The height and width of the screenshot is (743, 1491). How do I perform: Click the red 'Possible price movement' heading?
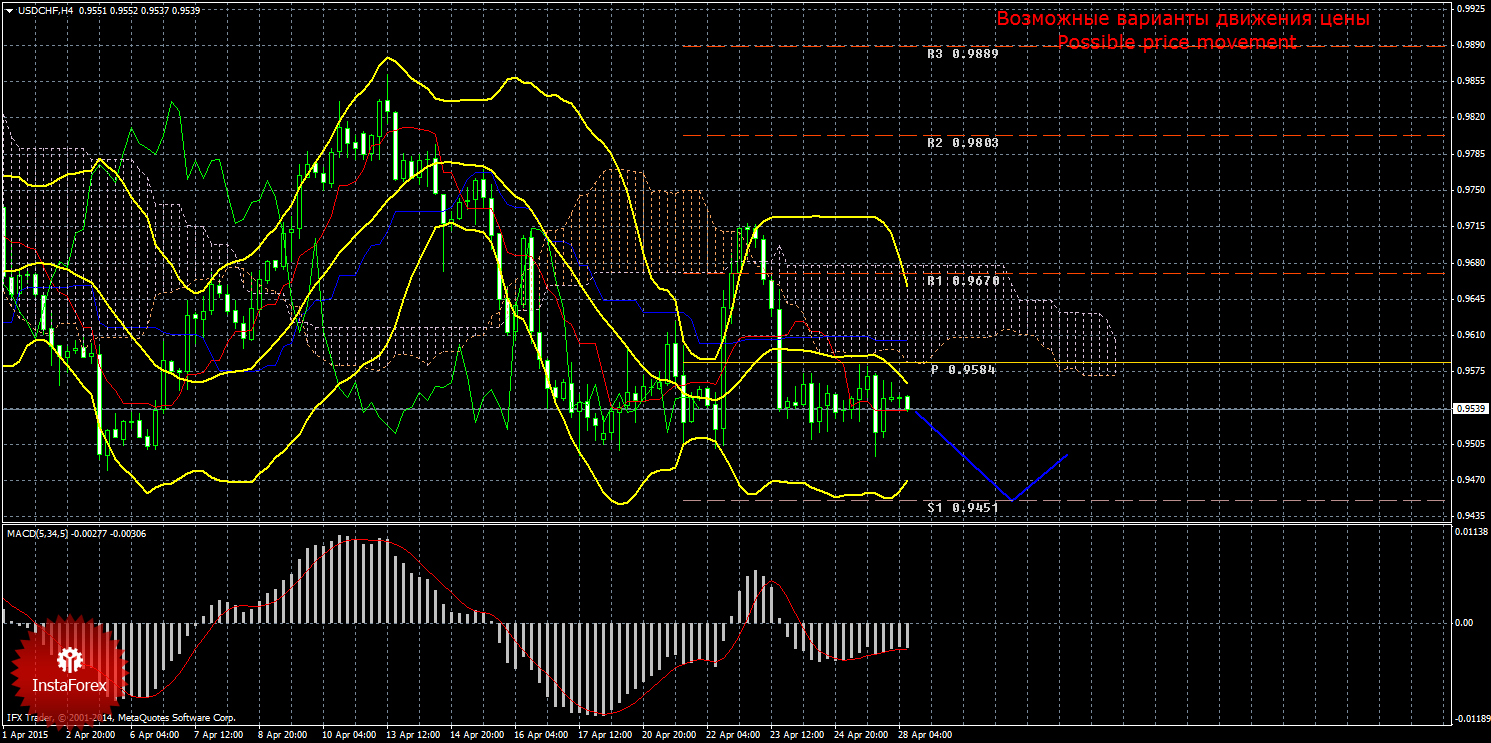tap(1177, 42)
